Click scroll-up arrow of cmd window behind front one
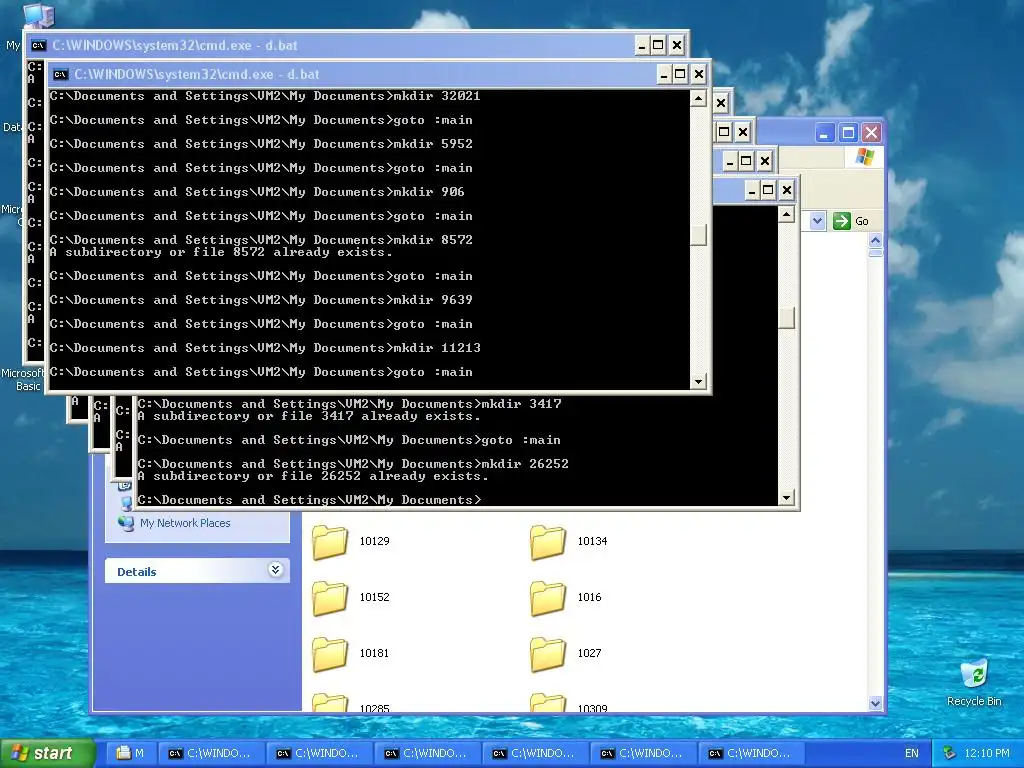This screenshot has height=768, width=1024. click(786, 214)
